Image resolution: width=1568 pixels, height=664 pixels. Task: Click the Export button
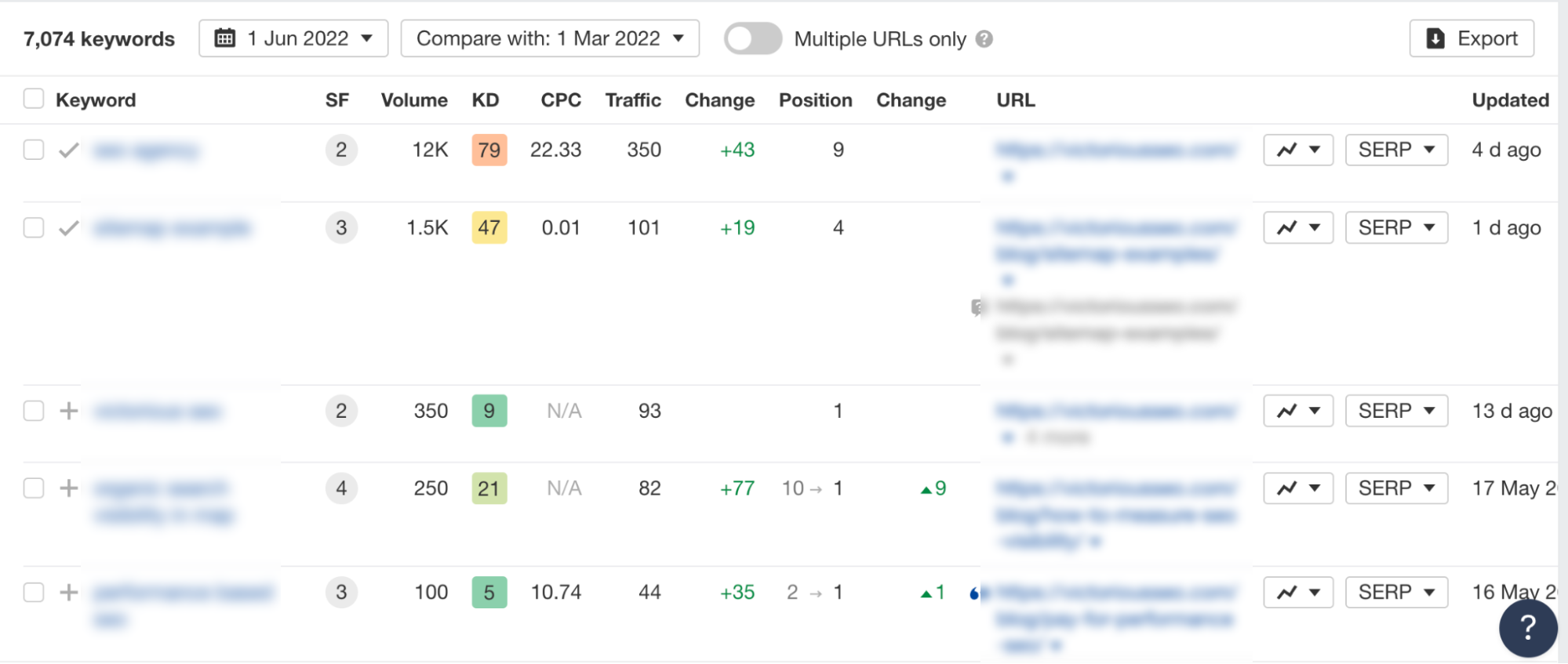coord(1472,38)
